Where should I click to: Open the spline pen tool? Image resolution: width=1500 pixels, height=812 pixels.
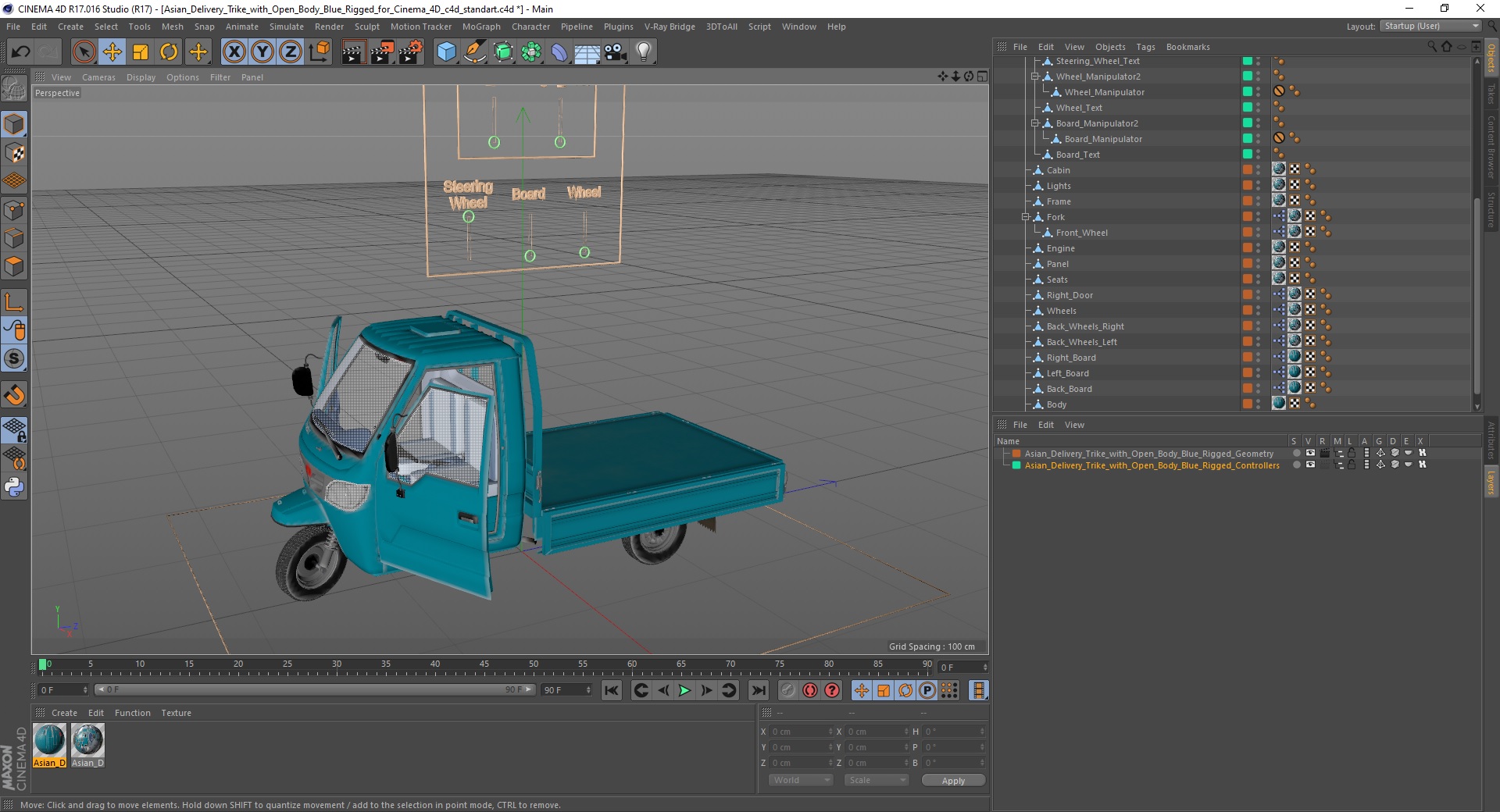pyautogui.click(x=475, y=52)
